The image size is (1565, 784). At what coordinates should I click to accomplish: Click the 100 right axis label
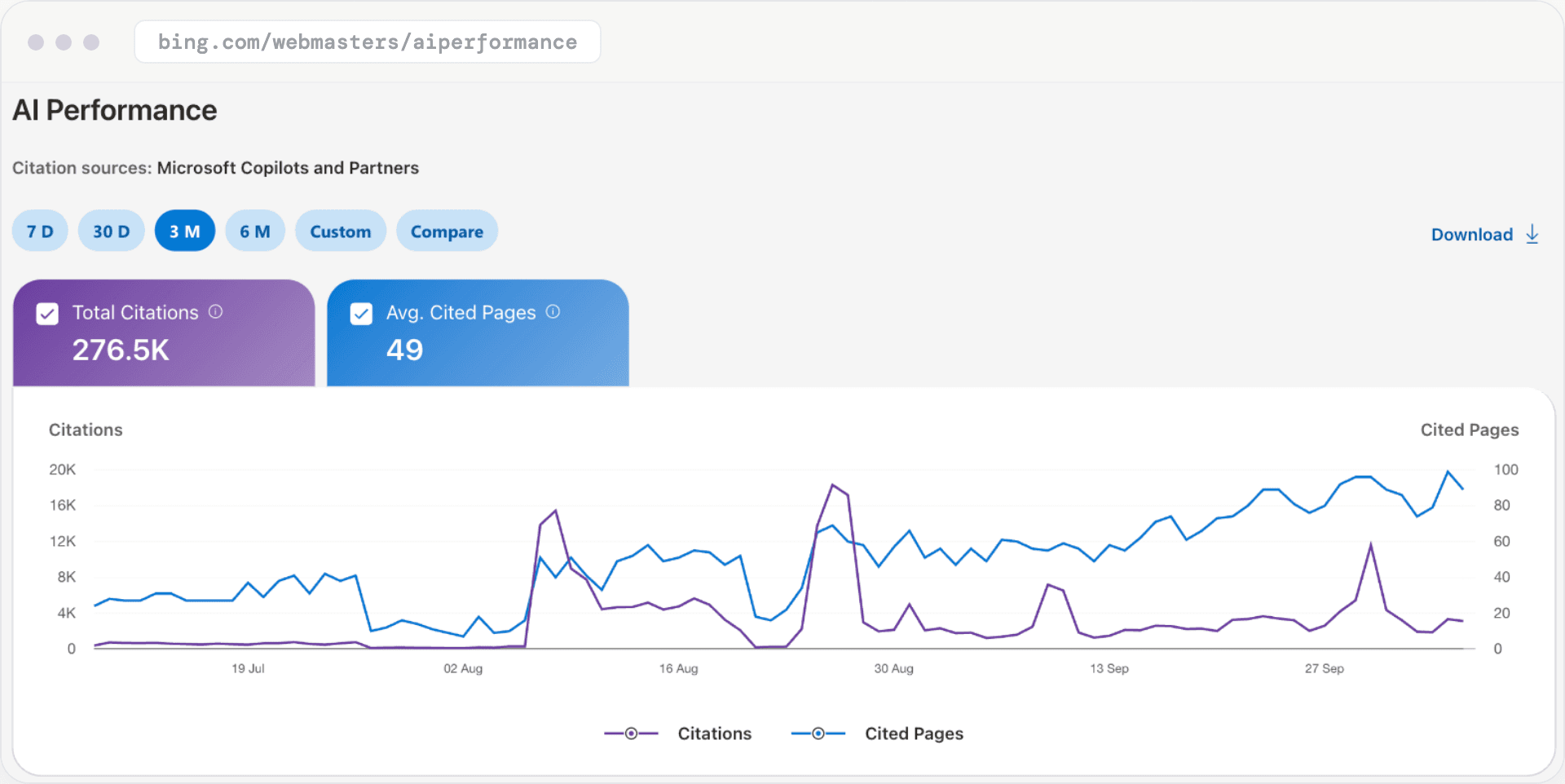(x=1505, y=469)
